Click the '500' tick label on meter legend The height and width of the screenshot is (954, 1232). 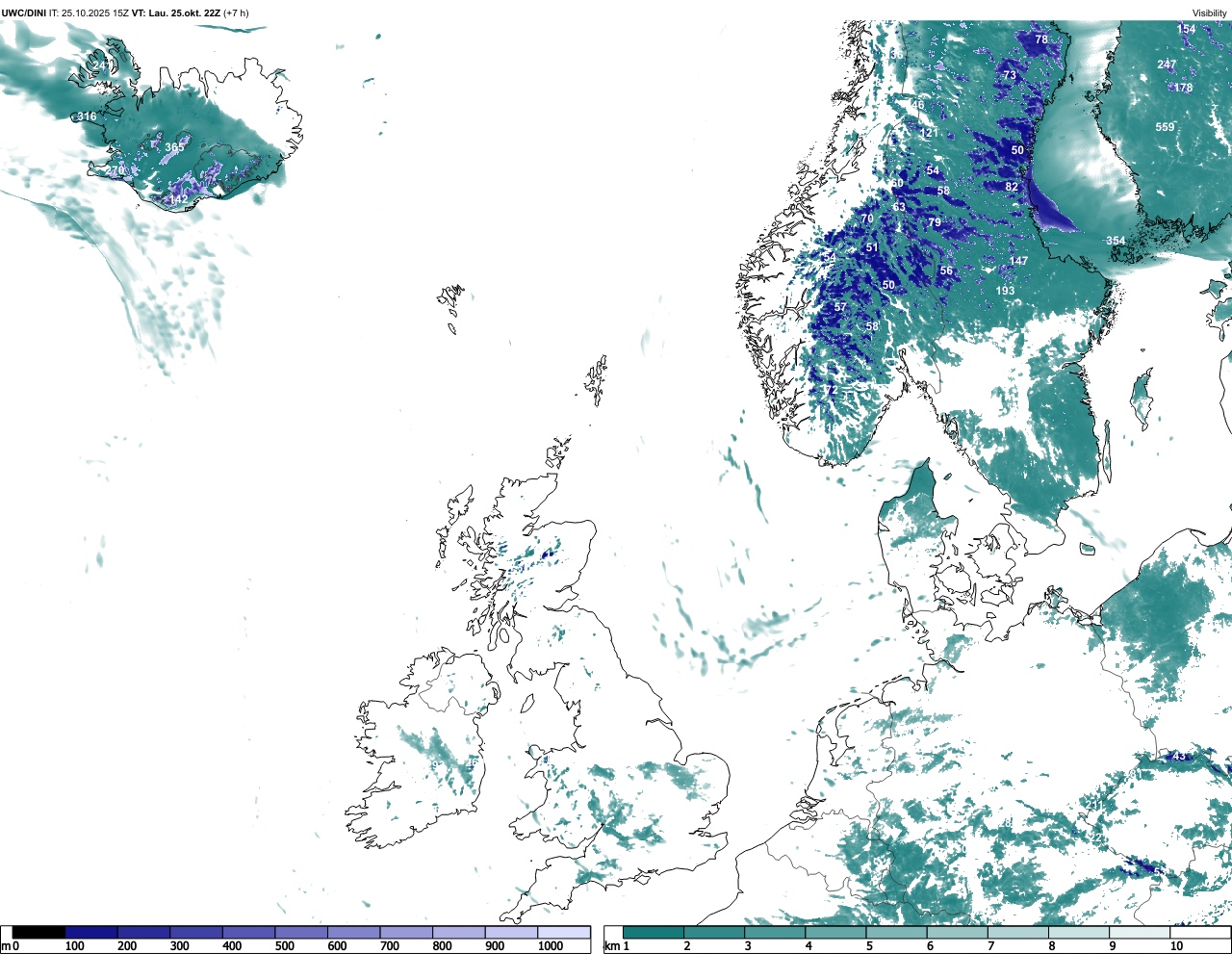click(284, 946)
